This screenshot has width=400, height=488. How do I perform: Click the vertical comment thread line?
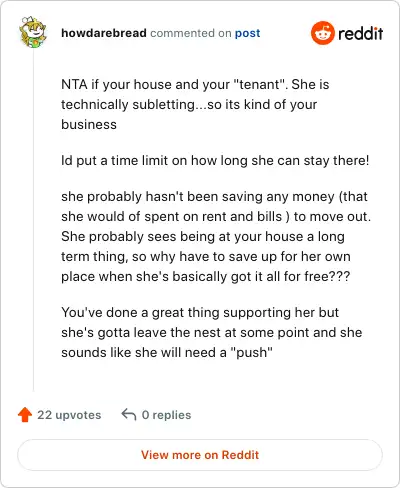33,220
